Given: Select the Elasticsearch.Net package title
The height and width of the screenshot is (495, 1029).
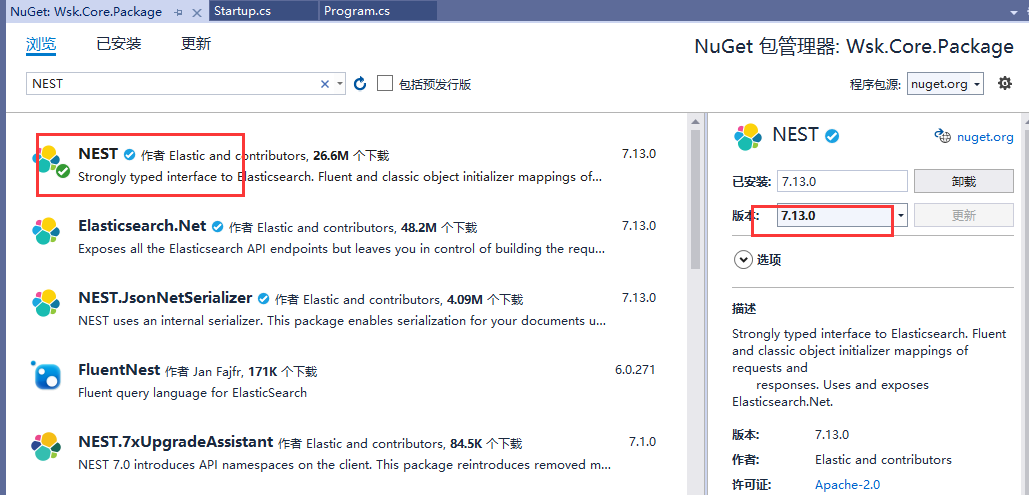Looking at the screenshot, I should (142, 226).
